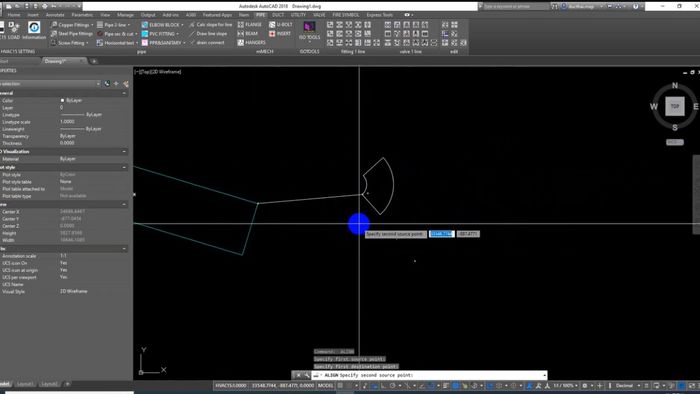The width and height of the screenshot is (700, 394).
Task: Collapse the View properties section
Action: pyautogui.click(x=124, y=204)
